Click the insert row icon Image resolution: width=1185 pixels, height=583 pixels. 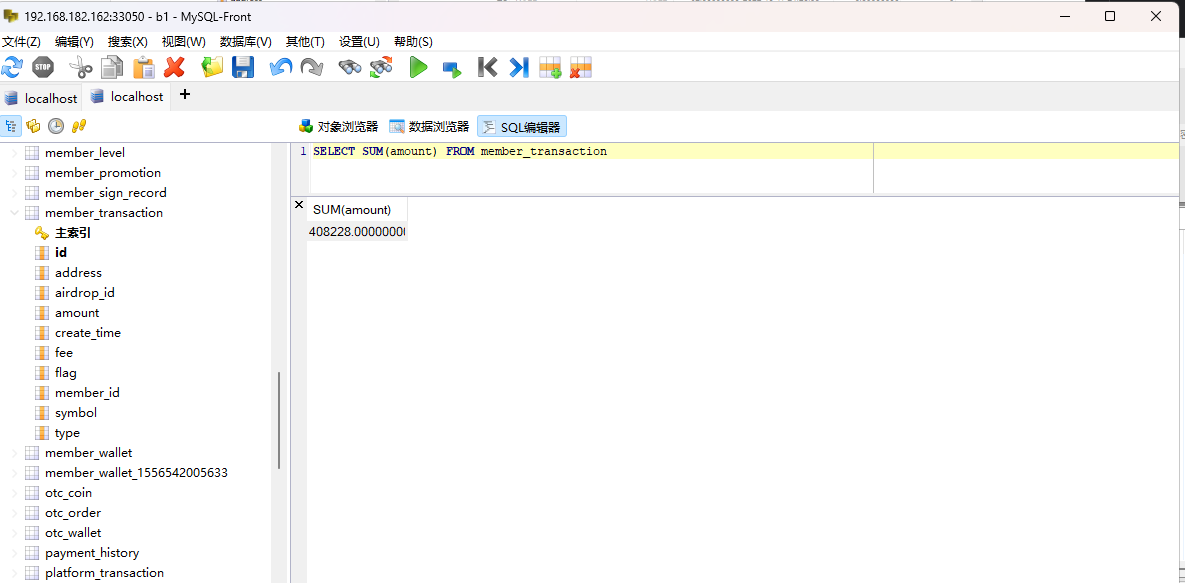pyautogui.click(x=550, y=67)
